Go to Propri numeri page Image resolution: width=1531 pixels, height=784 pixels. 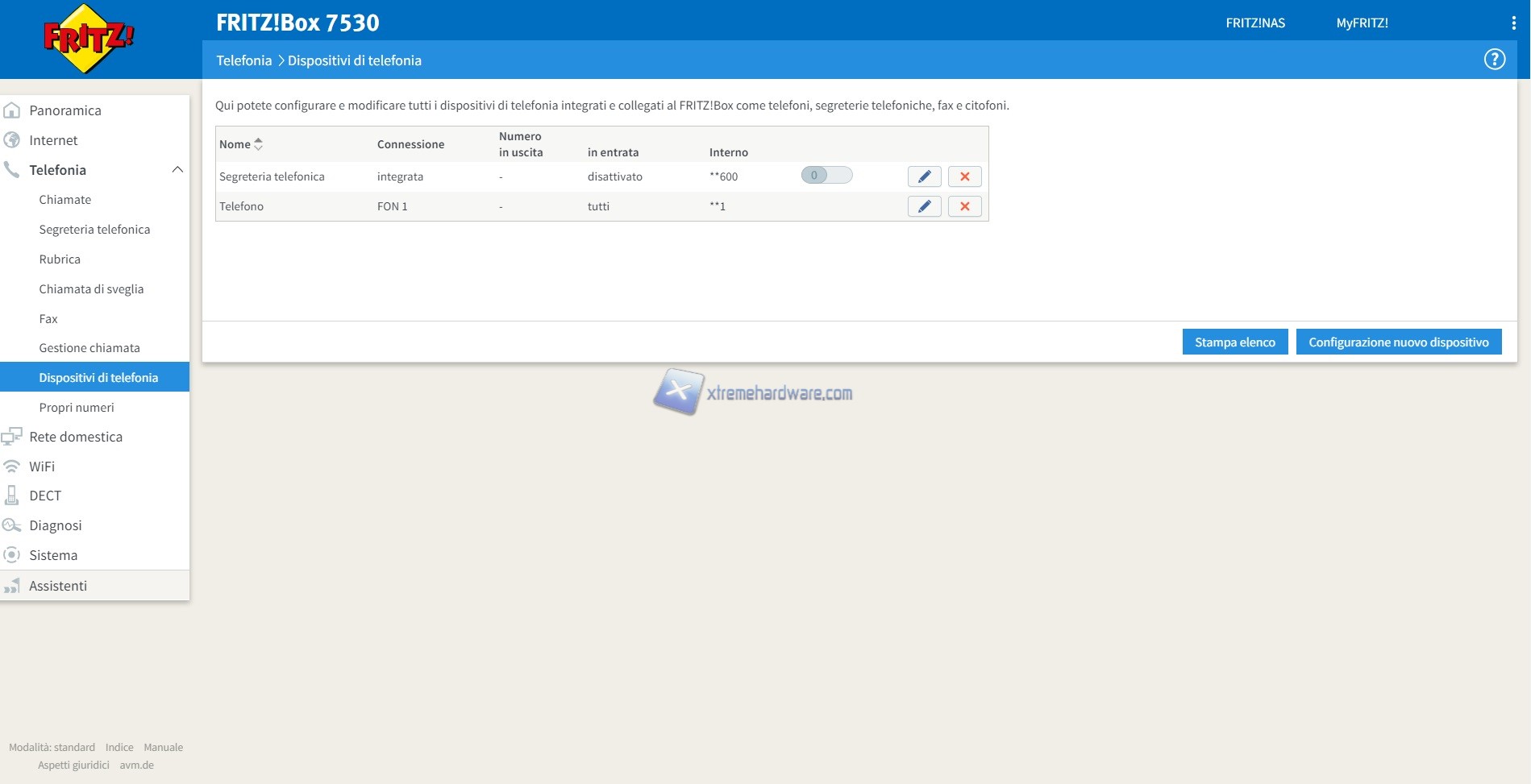(x=77, y=408)
